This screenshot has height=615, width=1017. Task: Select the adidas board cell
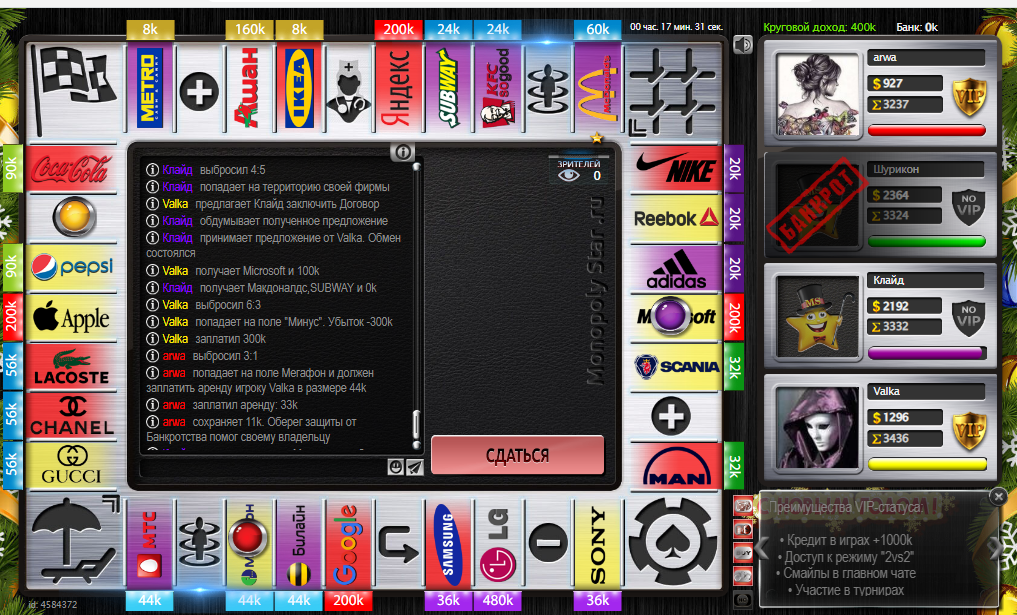tap(675, 268)
